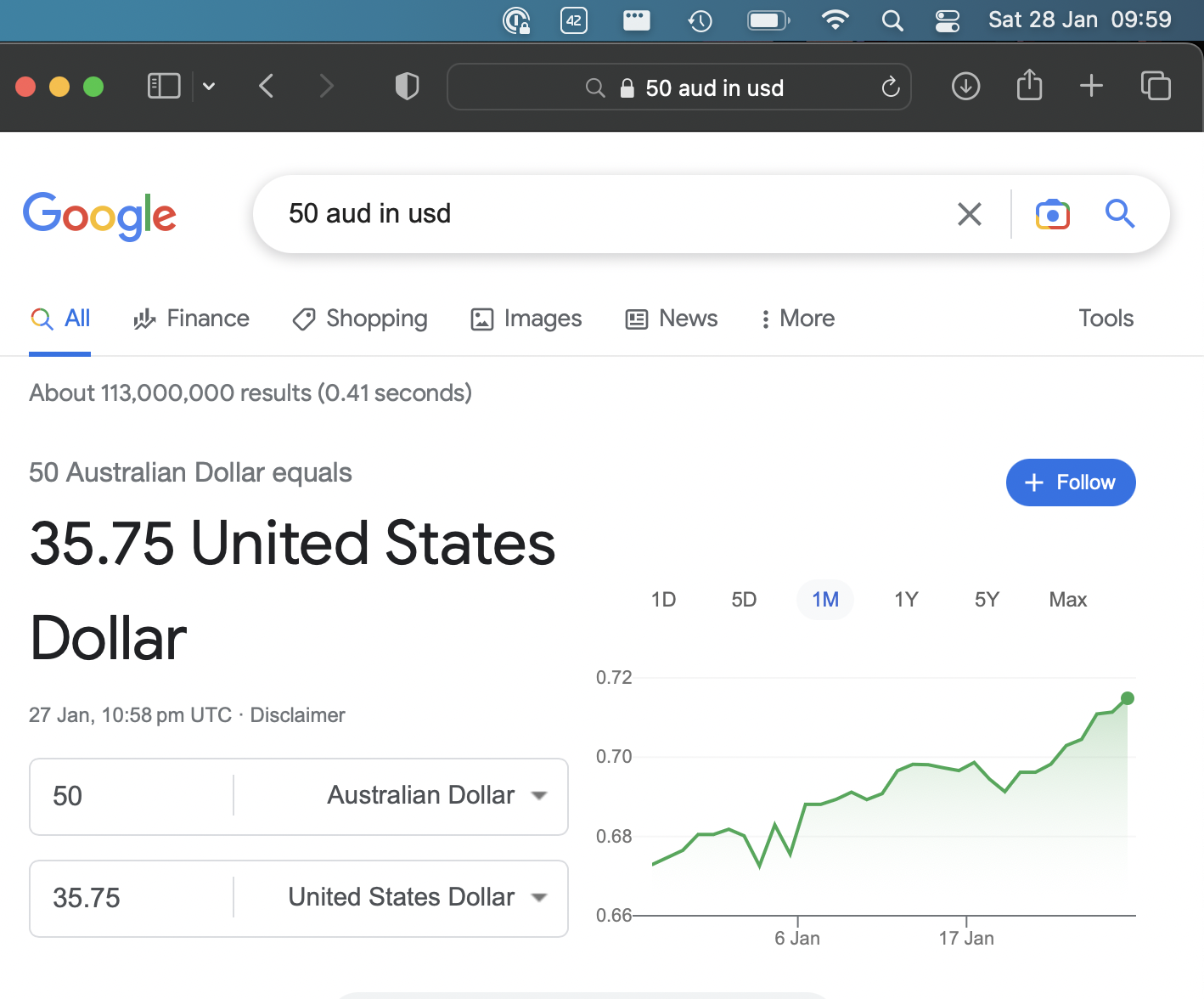
Task: Click the privacy shield icon
Action: click(407, 86)
